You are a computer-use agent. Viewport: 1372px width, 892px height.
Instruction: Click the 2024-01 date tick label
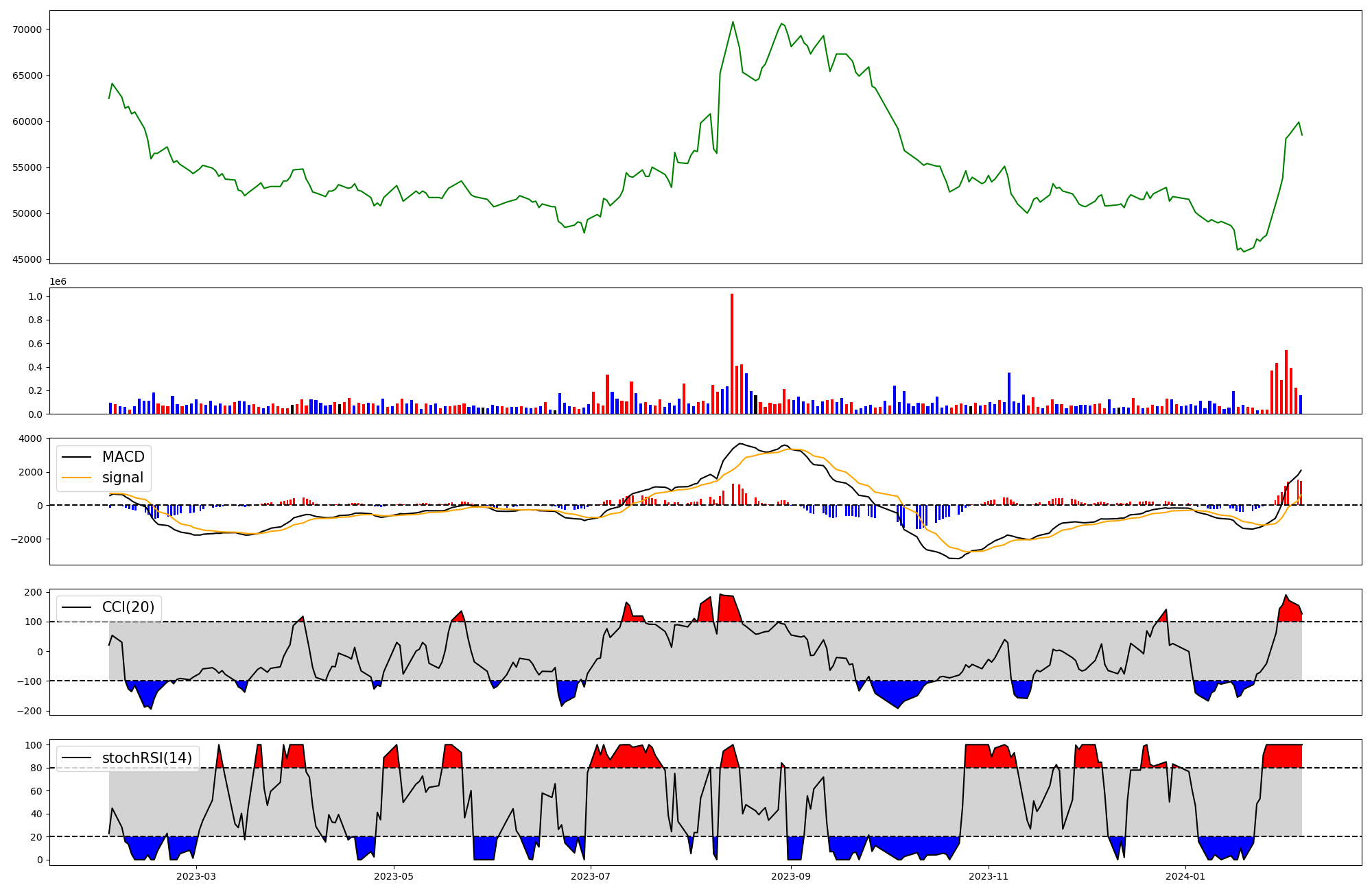[1185, 876]
